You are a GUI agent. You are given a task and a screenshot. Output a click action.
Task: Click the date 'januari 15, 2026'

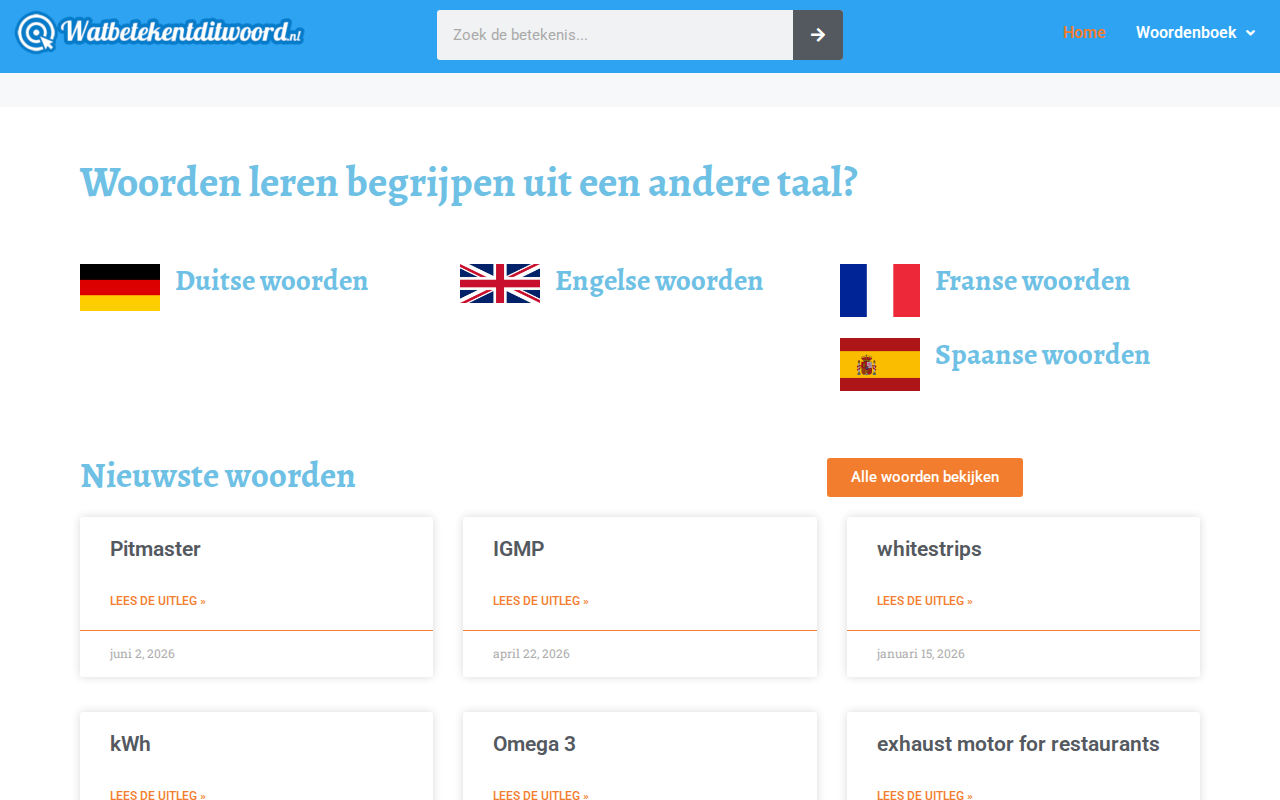pos(921,654)
